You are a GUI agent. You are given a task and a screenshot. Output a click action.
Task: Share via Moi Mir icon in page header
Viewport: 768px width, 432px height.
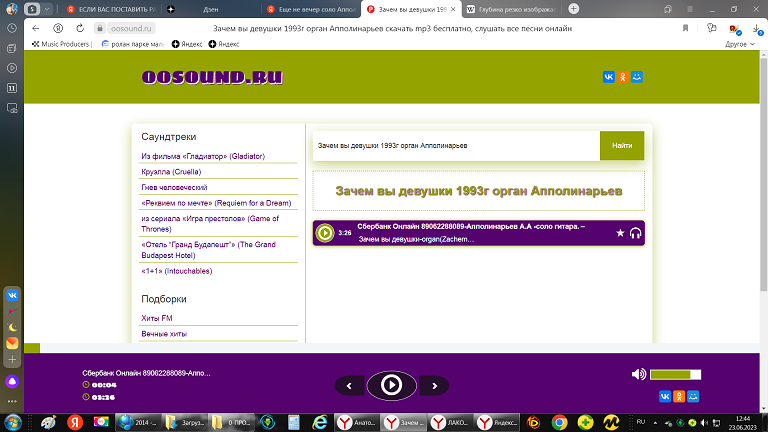click(637, 77)
